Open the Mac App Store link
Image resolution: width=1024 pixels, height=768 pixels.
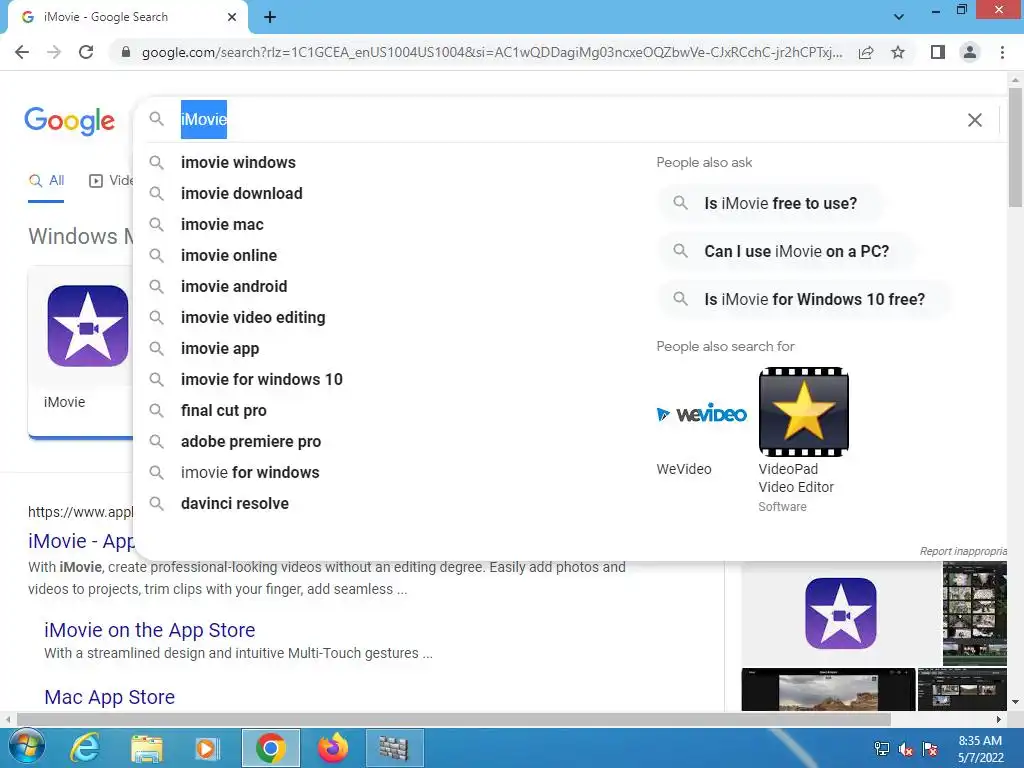110,697
